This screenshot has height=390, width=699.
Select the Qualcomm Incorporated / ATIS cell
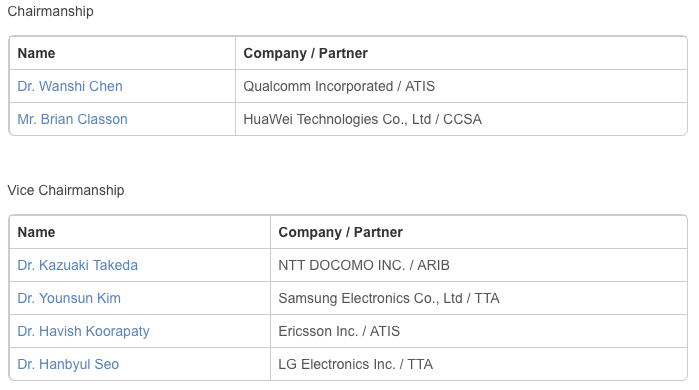pos(461,86)
